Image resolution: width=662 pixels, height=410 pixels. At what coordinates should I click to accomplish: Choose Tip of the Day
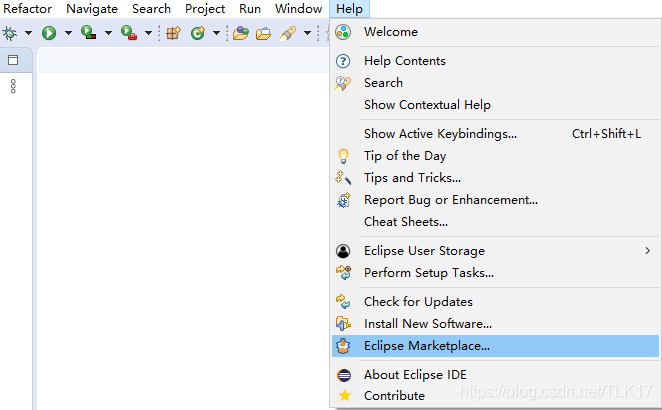coord(495,156)
